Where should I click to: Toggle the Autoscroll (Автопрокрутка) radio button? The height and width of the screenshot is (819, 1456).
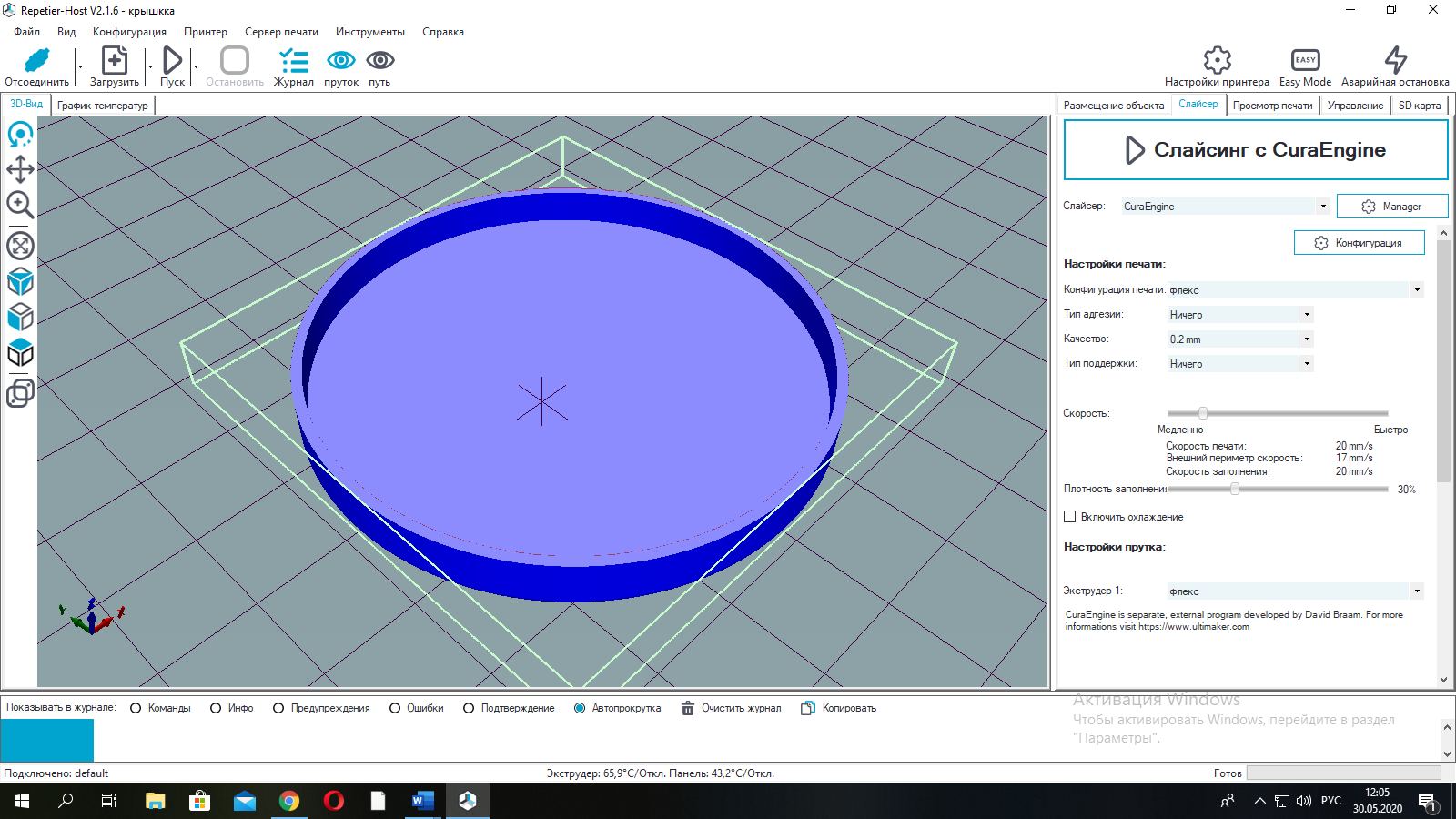click(580, 708)
